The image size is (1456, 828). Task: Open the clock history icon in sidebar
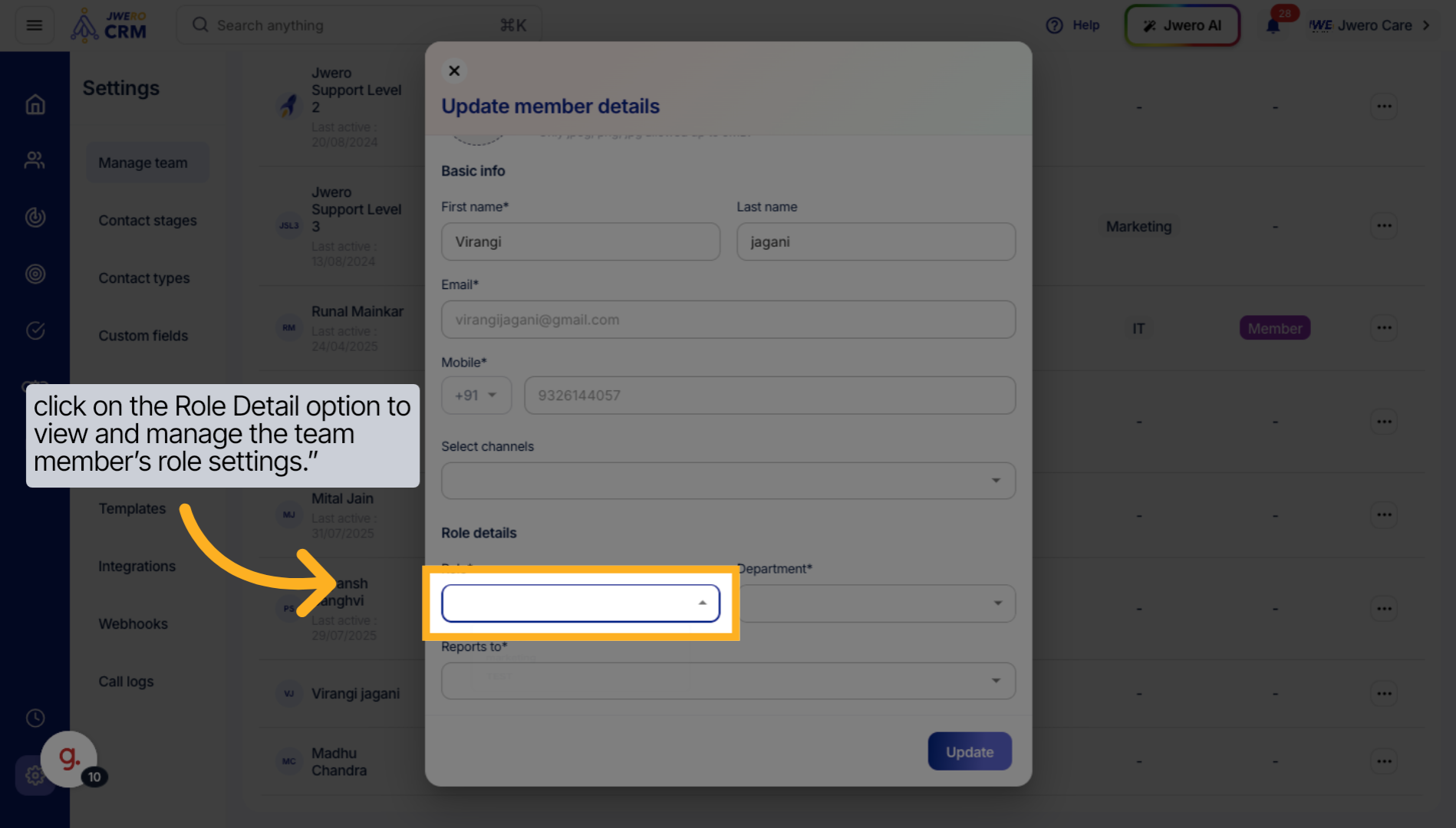pyautogui.click(x=35, y=718)
